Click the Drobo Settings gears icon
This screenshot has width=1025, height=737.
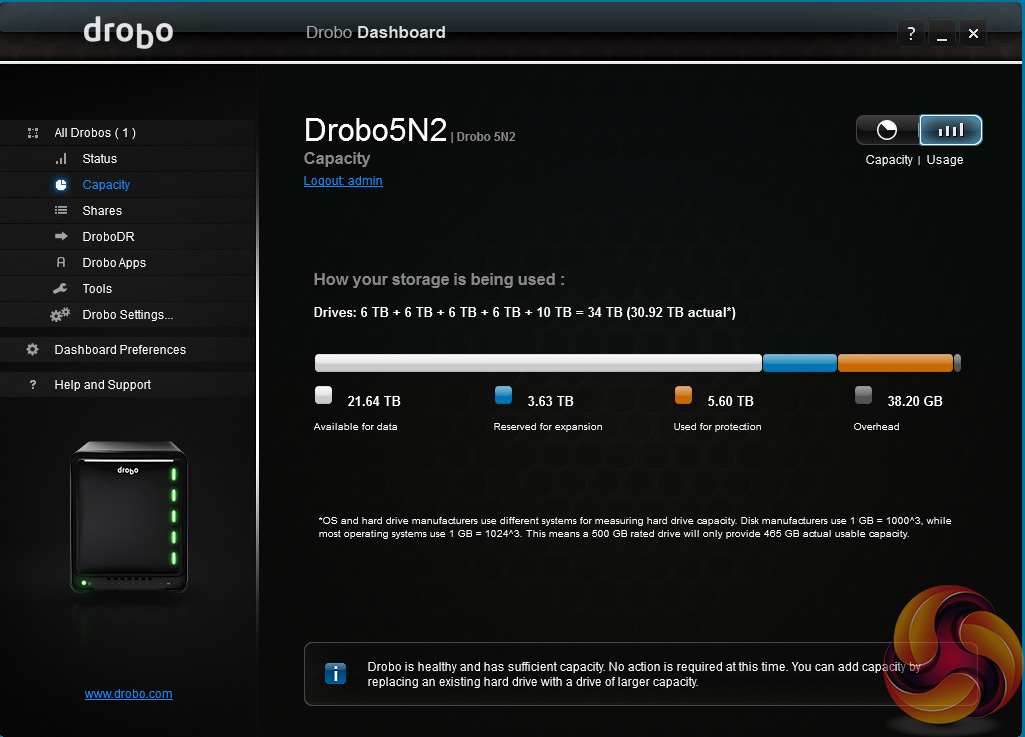(x=60, y=315)
